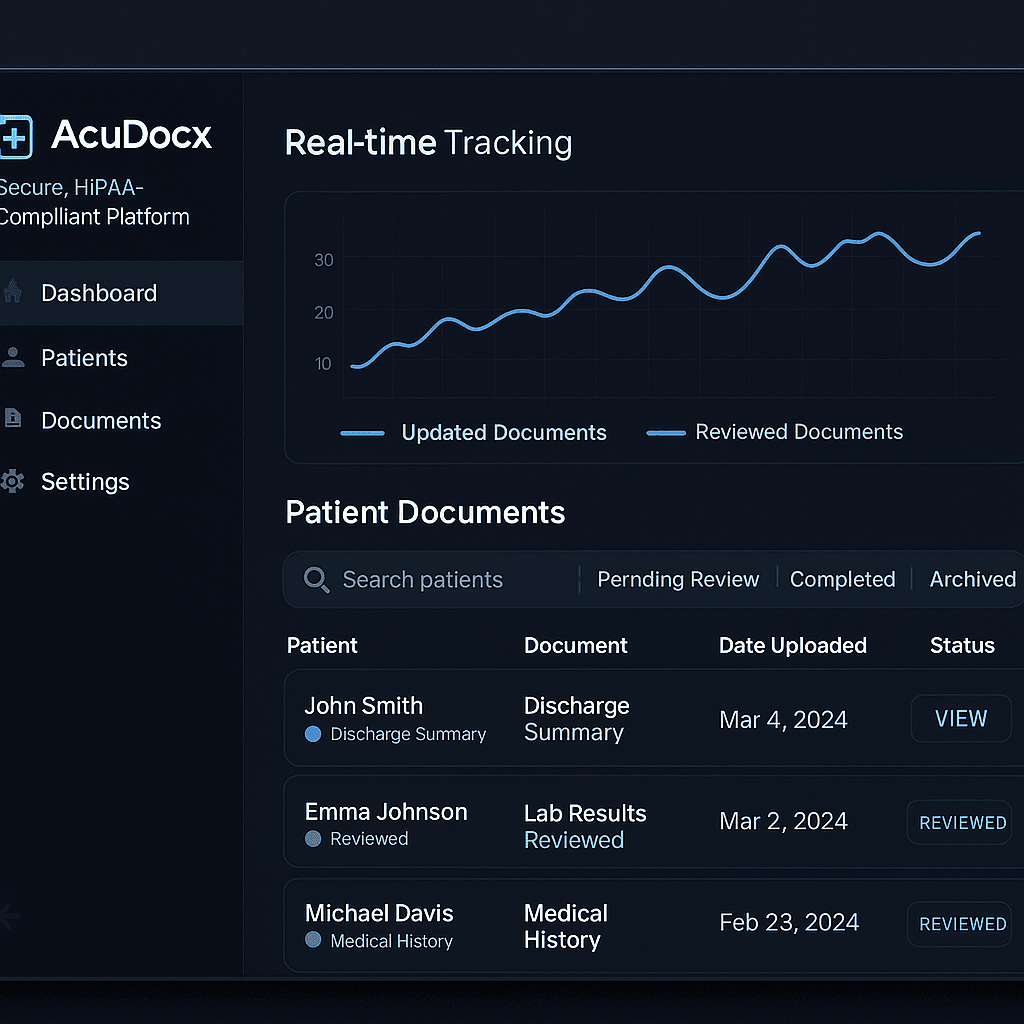Select the Archived tab

click(x=971, y=579)
